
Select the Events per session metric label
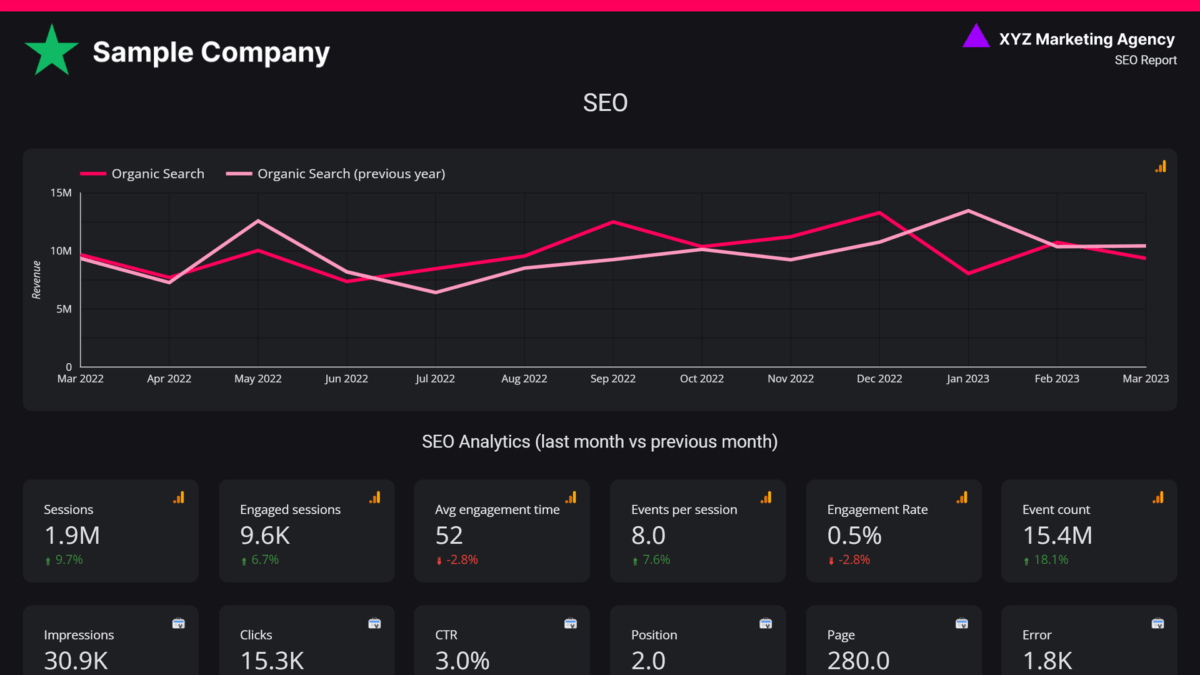[x=684, y=510]
